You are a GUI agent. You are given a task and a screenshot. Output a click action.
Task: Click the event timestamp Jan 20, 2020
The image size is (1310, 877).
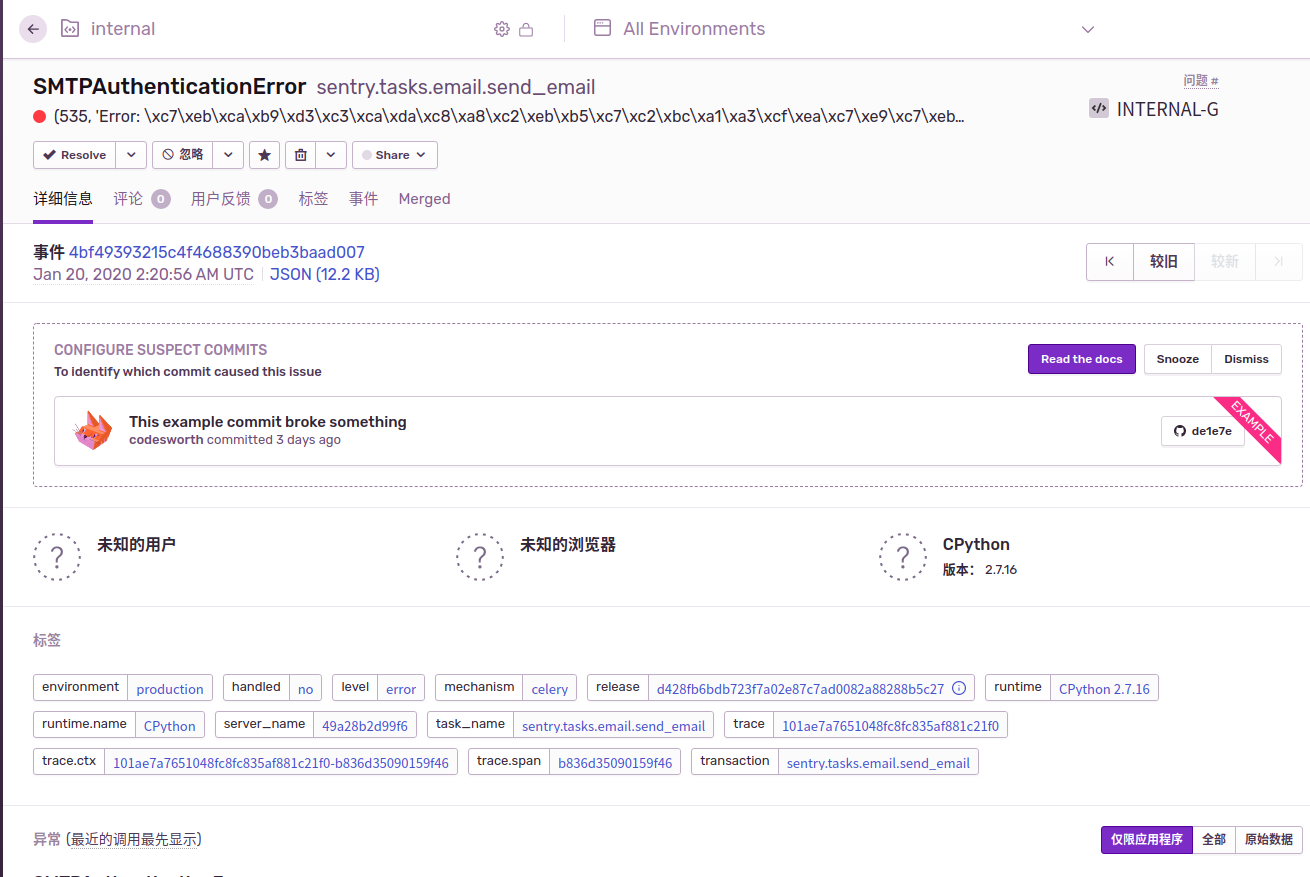click(143, 274)
